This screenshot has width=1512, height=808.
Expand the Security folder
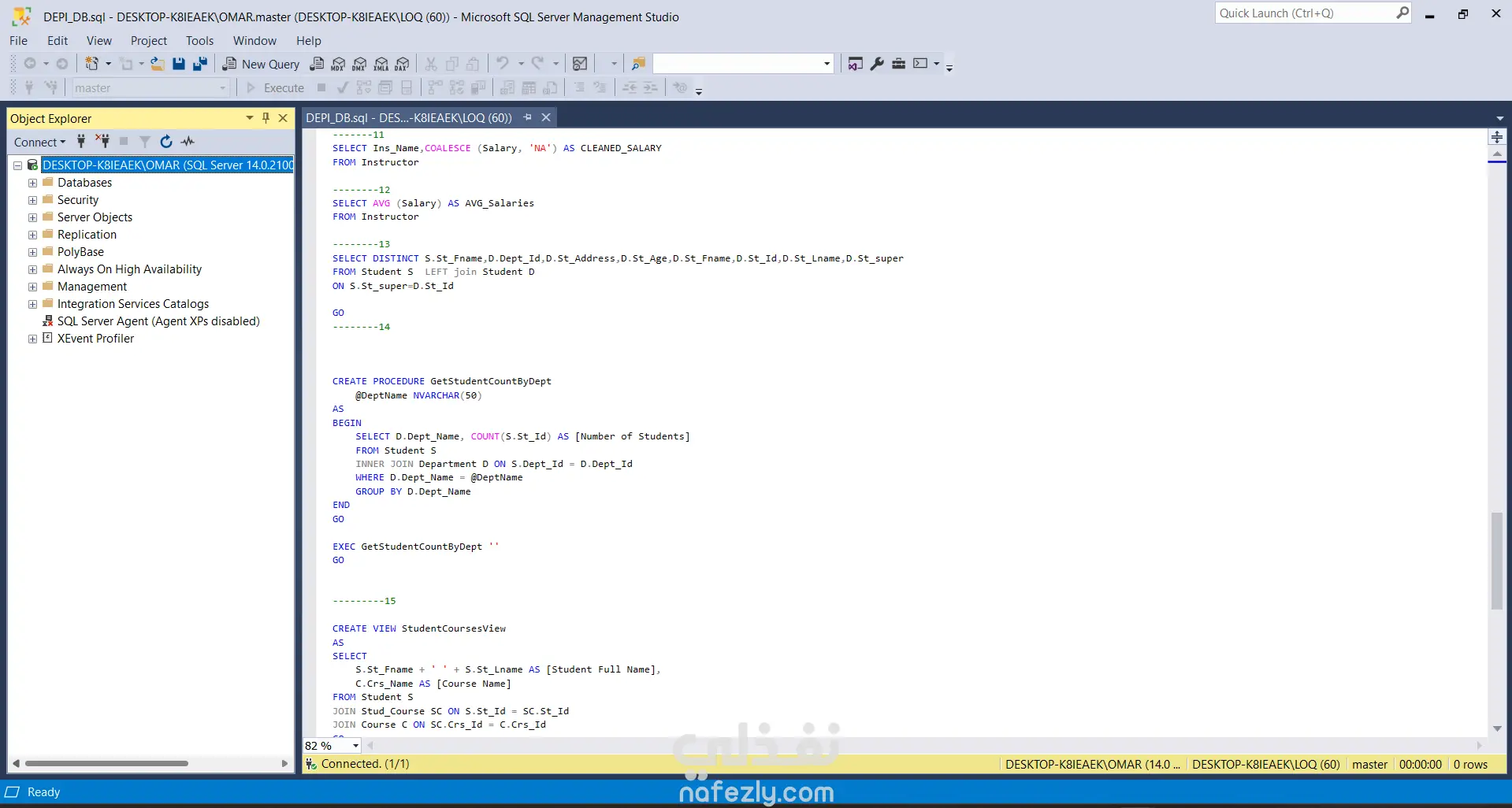32,200
